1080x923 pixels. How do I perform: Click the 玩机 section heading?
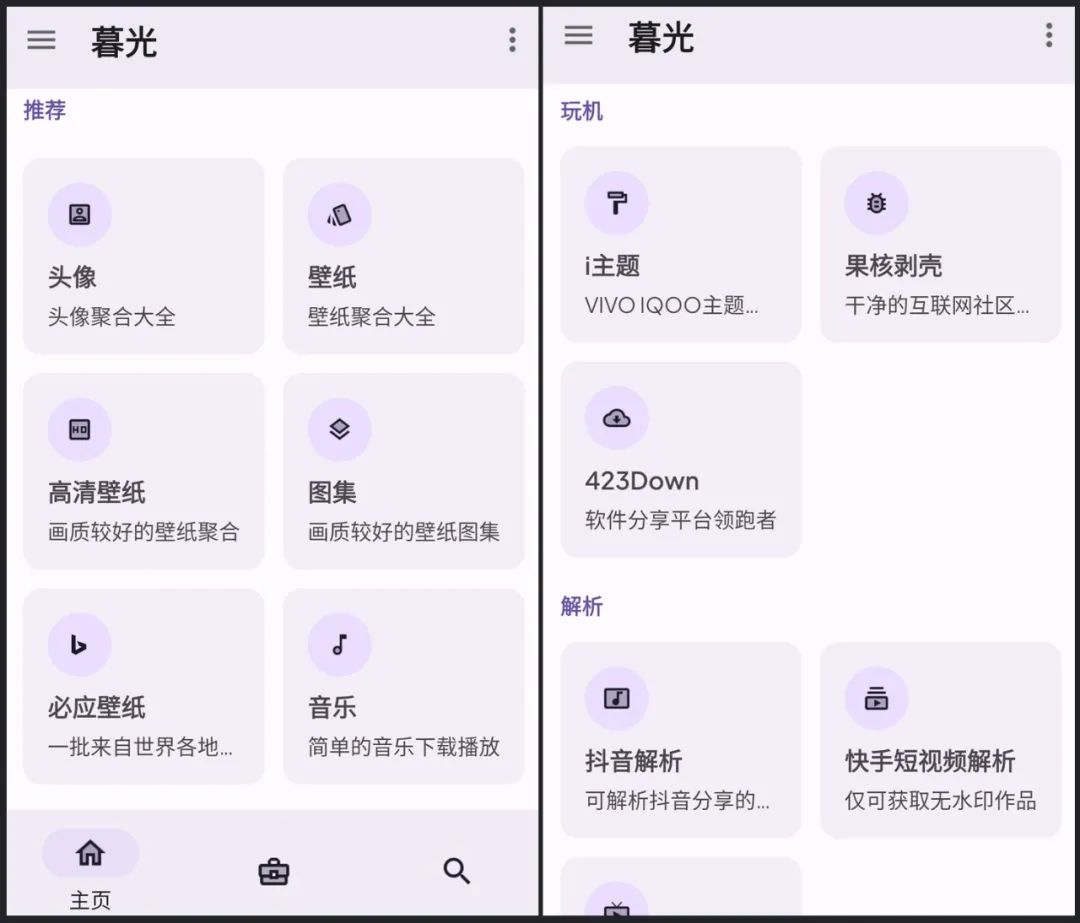click(581, 111)
